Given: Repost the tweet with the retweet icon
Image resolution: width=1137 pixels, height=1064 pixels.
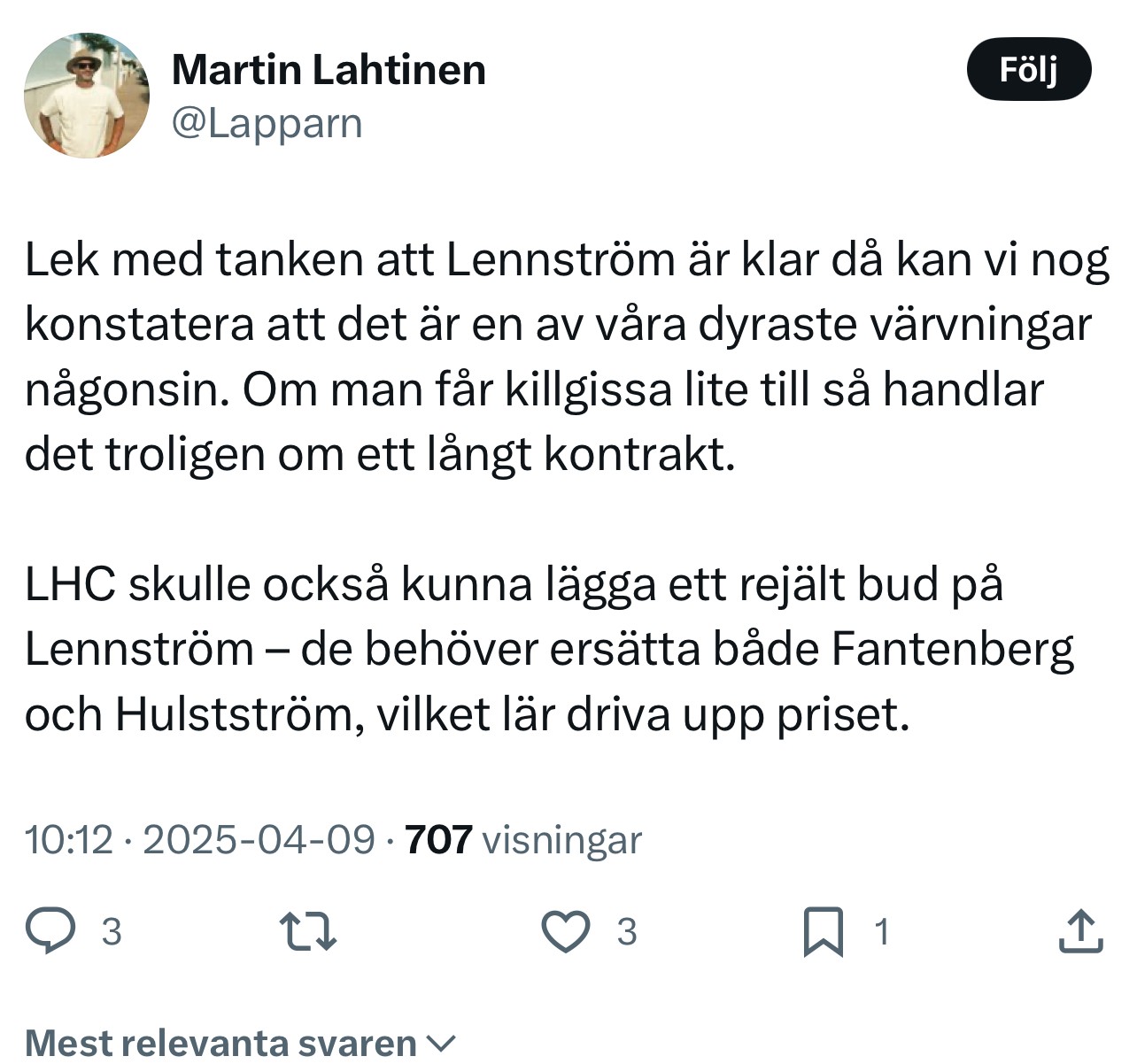Looking at the screenshot, I should [x=307, y=931].
